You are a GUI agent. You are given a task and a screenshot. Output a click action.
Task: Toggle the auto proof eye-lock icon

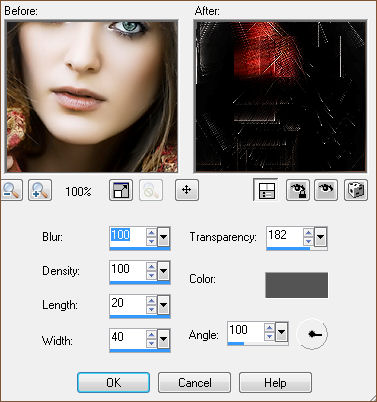point(298,190)
